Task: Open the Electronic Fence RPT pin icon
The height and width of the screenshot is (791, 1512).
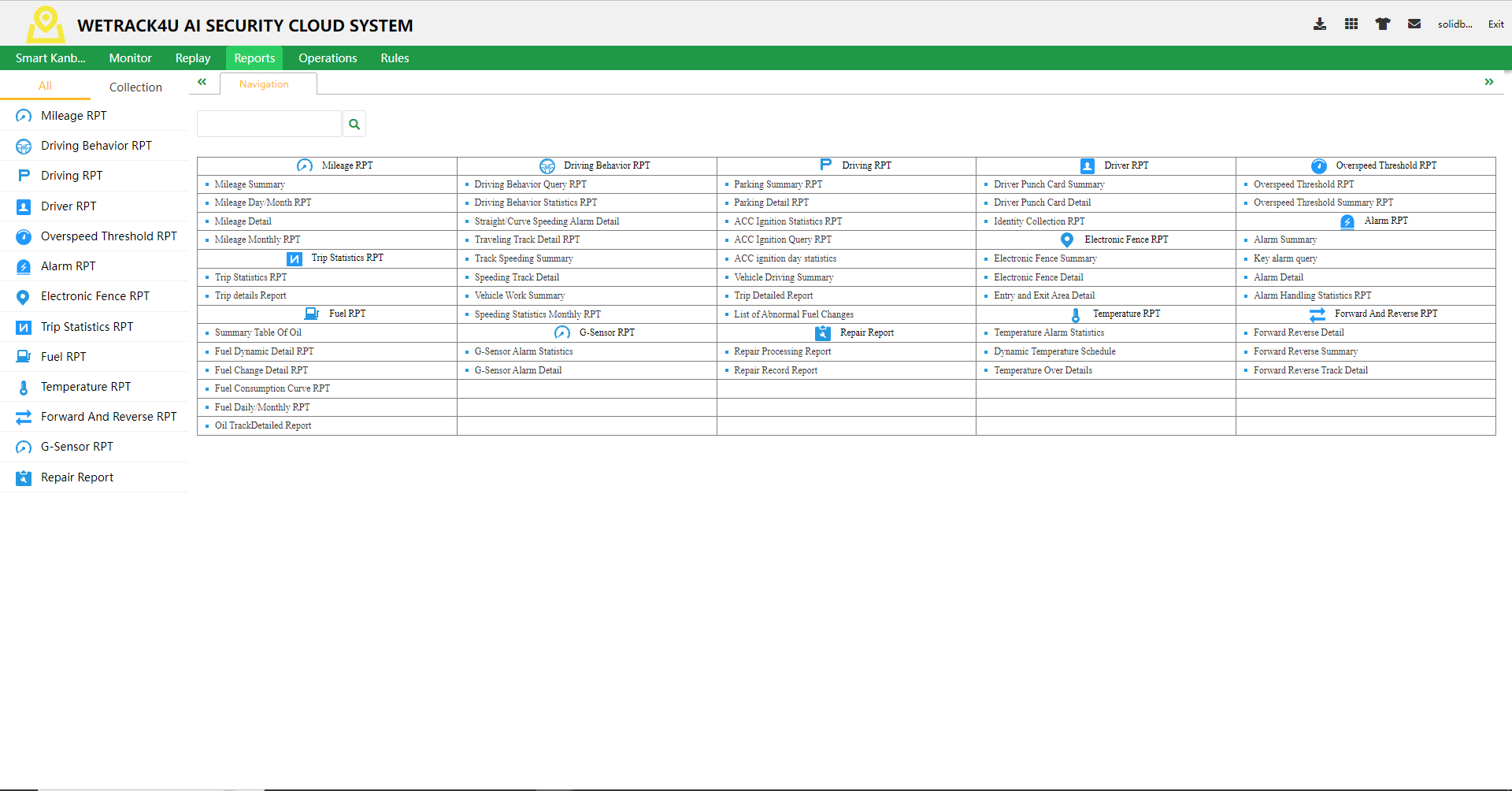Action: 23,296
